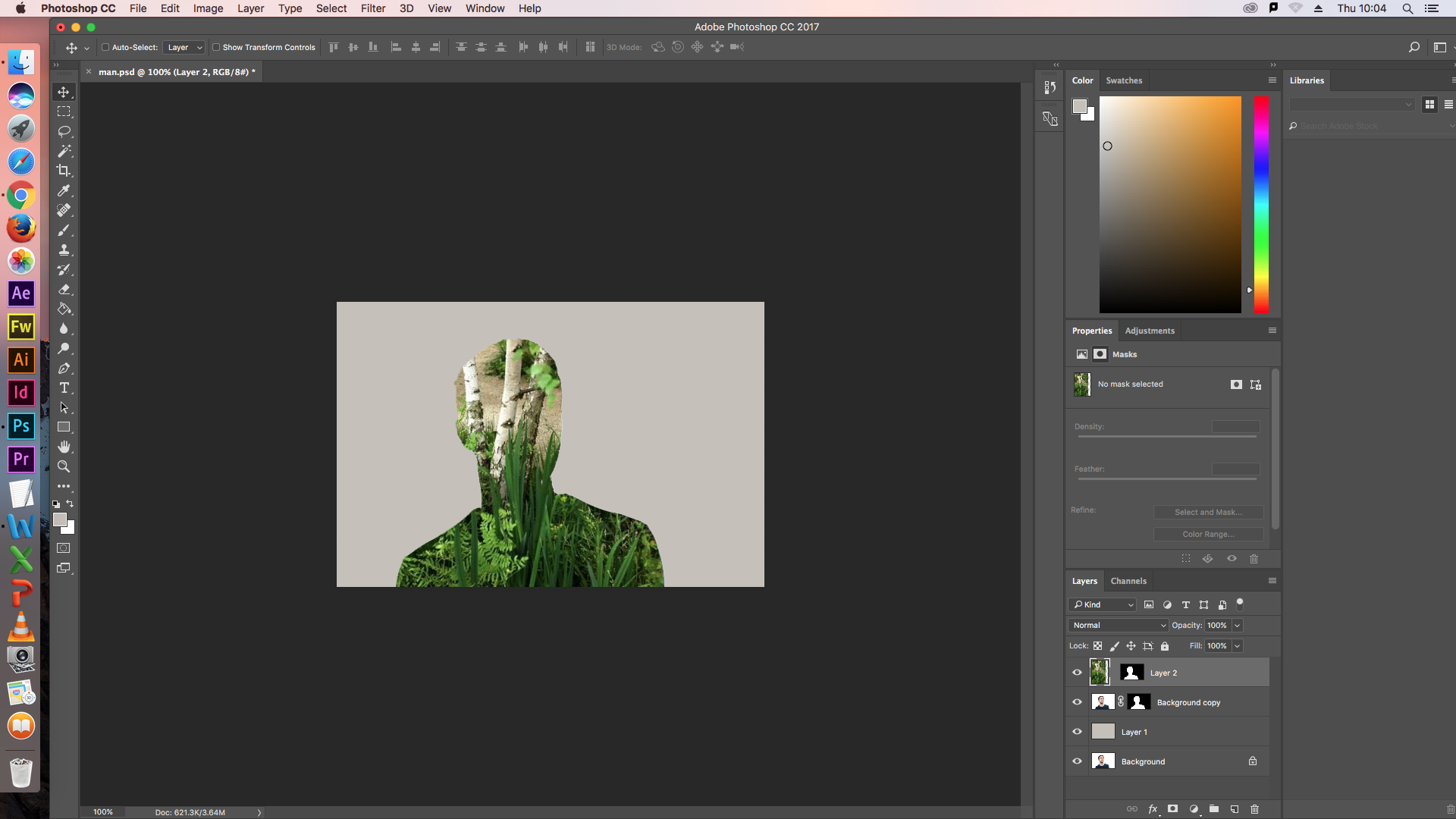The height and width of the screenshot is (819, 1456).
Task: Select the Crop tool
Action: pyautogui.click(x=64, y=171)
